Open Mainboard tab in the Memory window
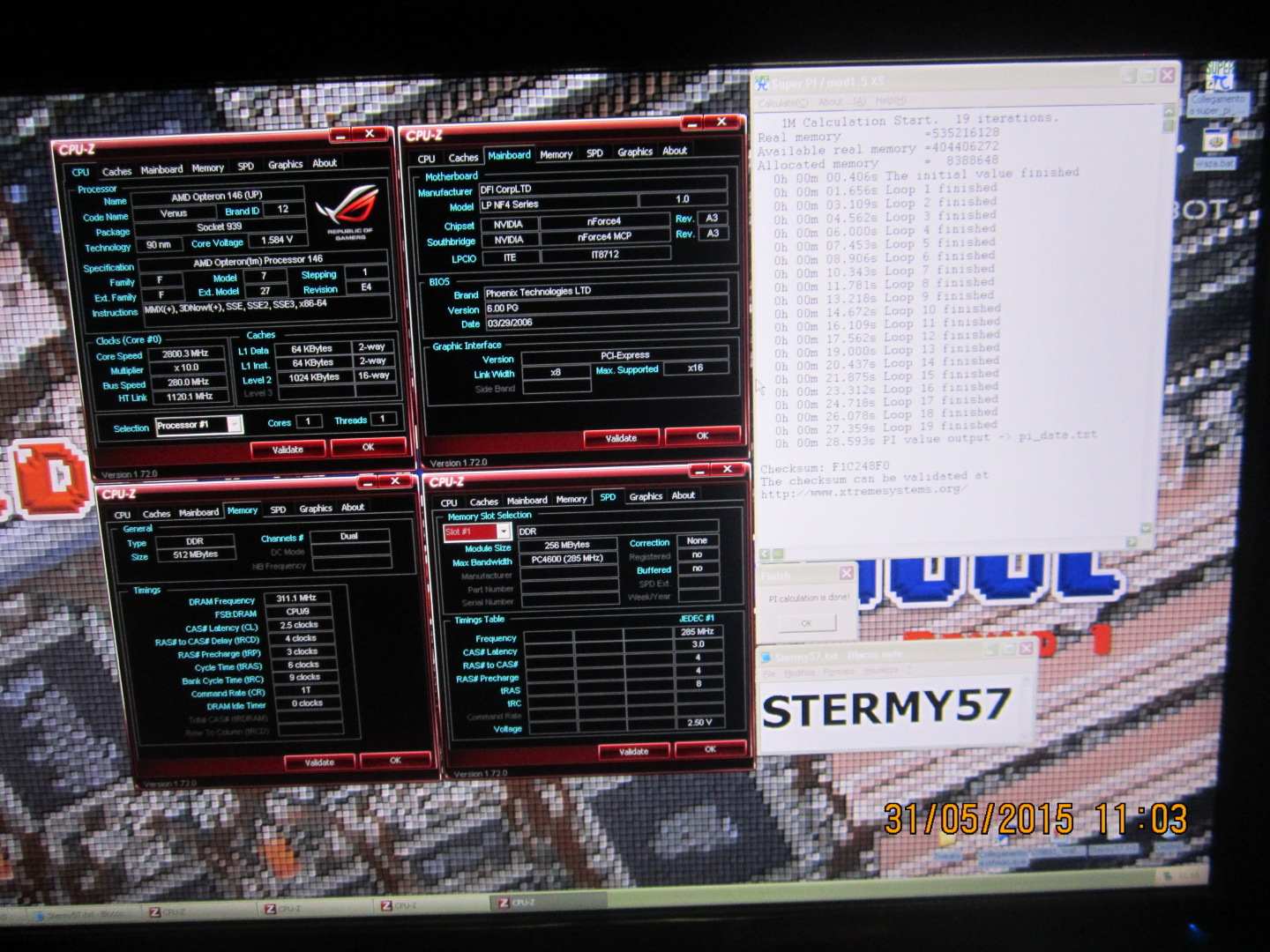Image resolution: width=1270 pixels, height=952 pixels. pyautogui.click(x=198, y=512)
